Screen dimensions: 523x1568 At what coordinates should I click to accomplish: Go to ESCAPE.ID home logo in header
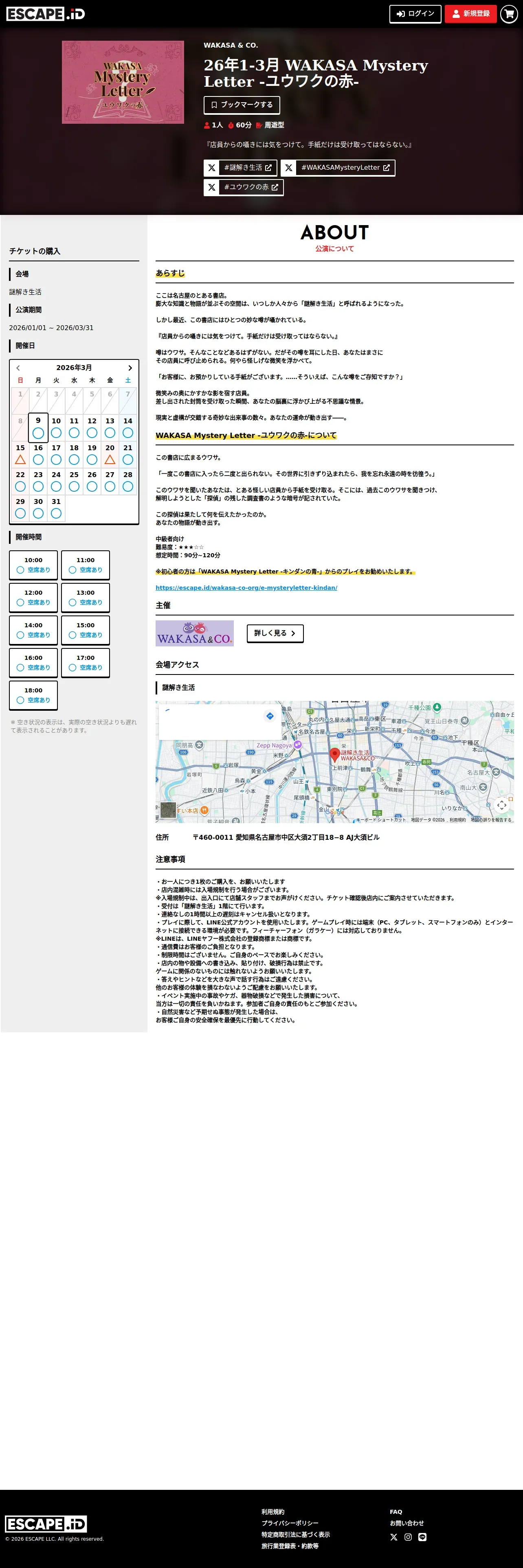click(46, 14)
